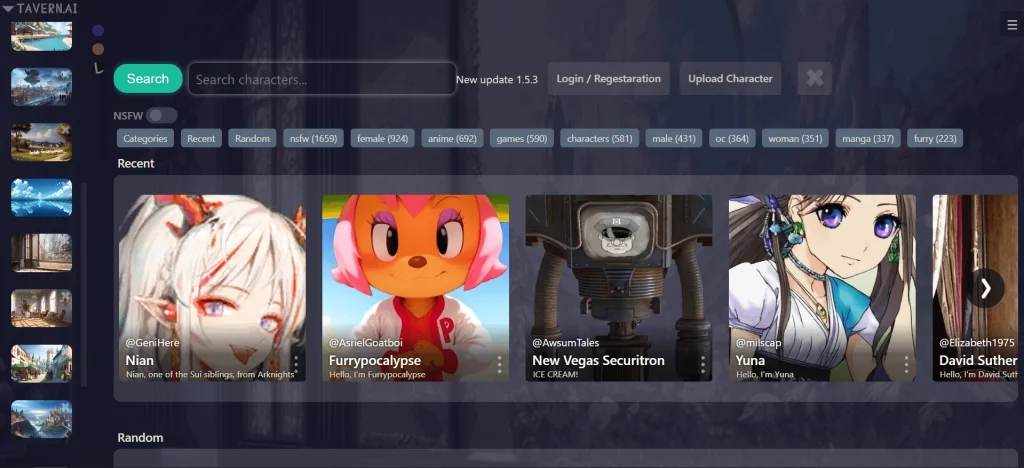Click the Recent section heading

coord(136,164)
